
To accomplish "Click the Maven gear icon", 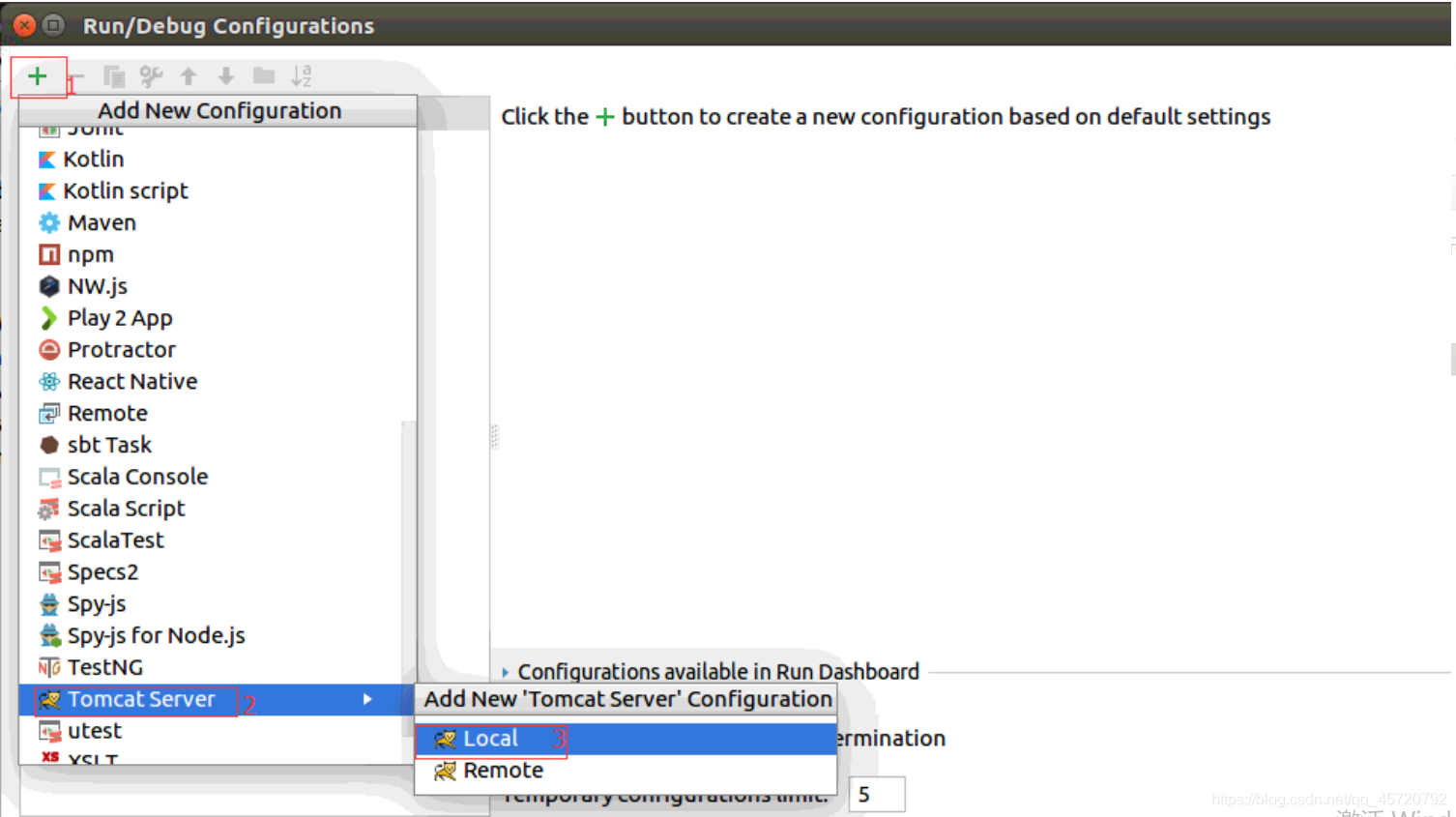I will (49, 223).
